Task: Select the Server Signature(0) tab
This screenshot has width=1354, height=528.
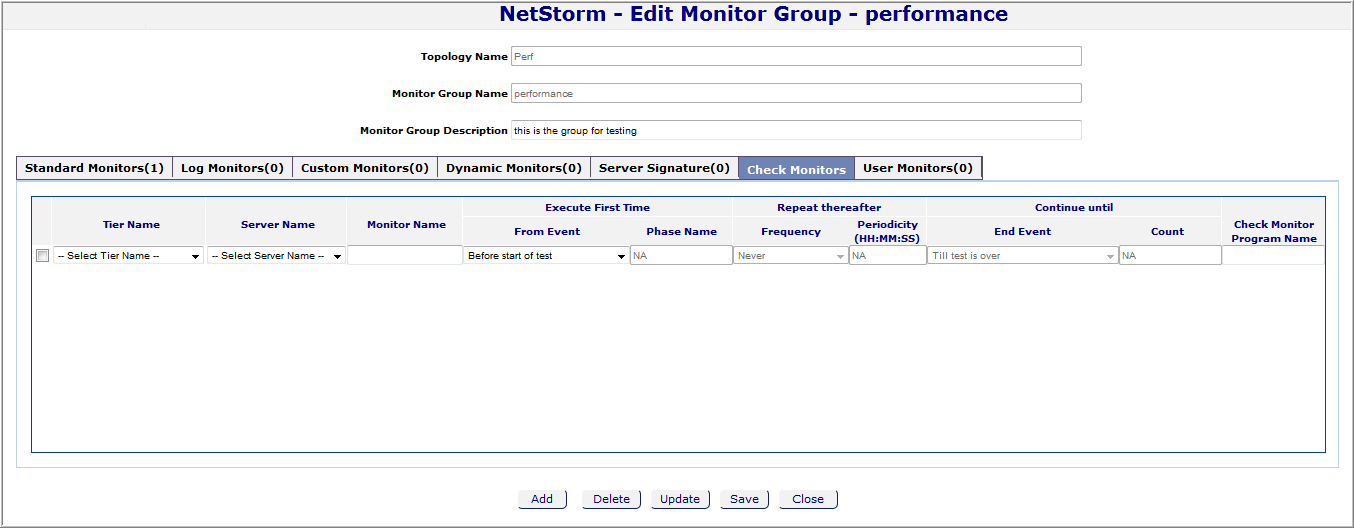Action: 664,168
